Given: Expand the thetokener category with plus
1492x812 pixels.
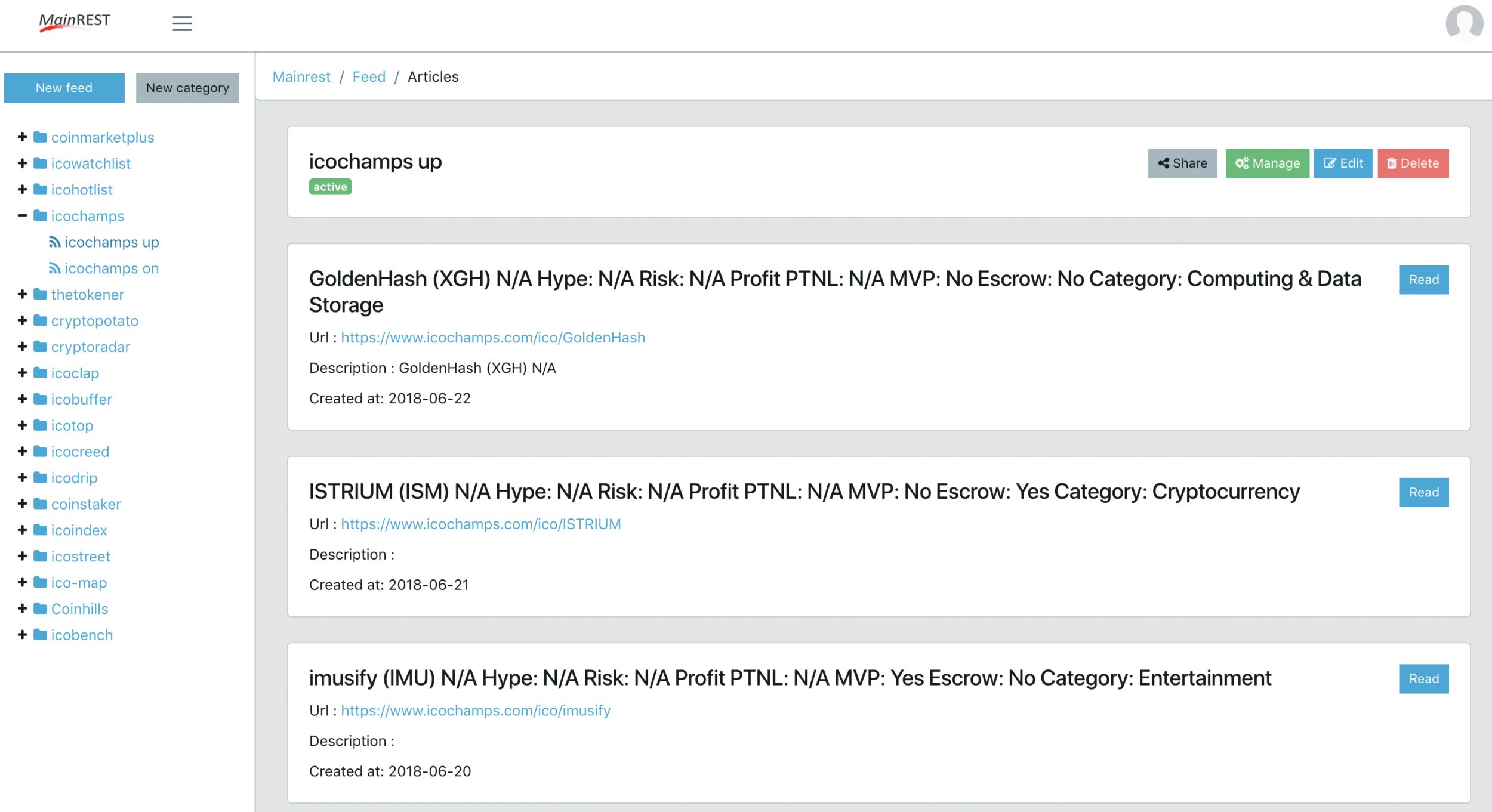Looking at the screenshot, I should tap(23, 295).
